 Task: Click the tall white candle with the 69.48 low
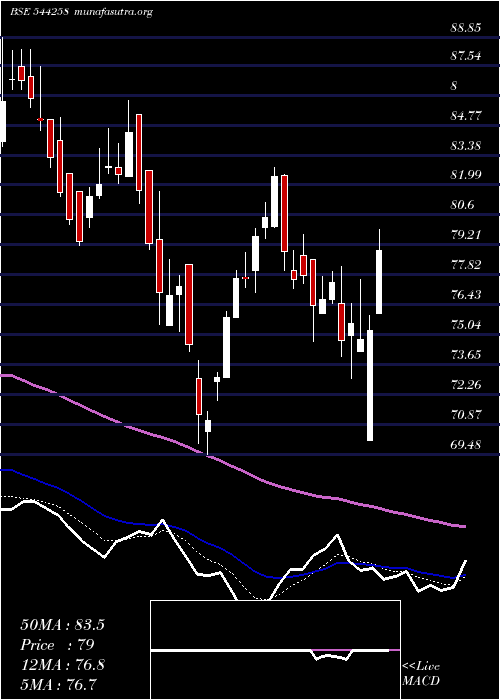click(370, 385)
